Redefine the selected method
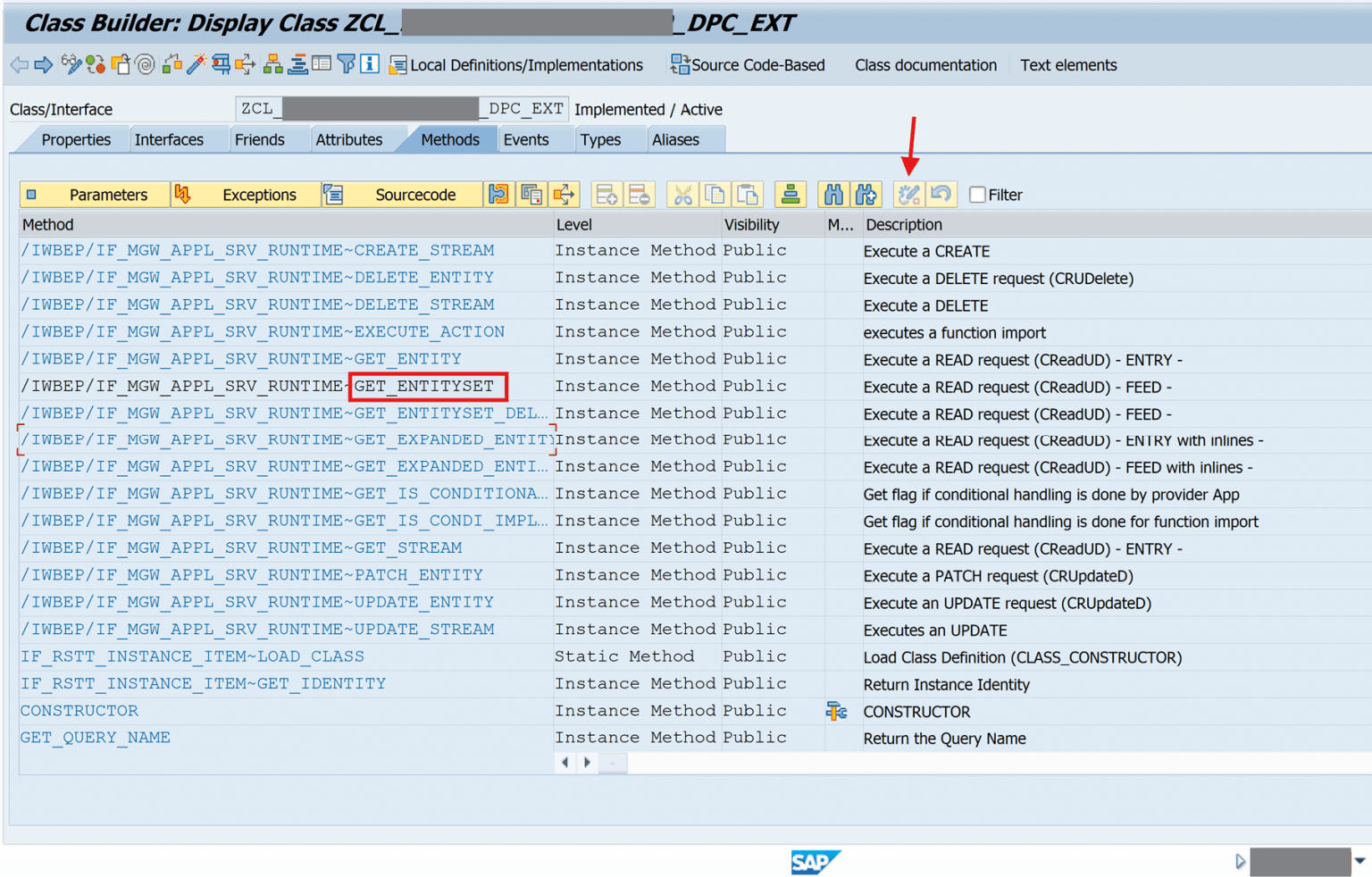This screenshot has height=877, width=1372. click(908, 194)
